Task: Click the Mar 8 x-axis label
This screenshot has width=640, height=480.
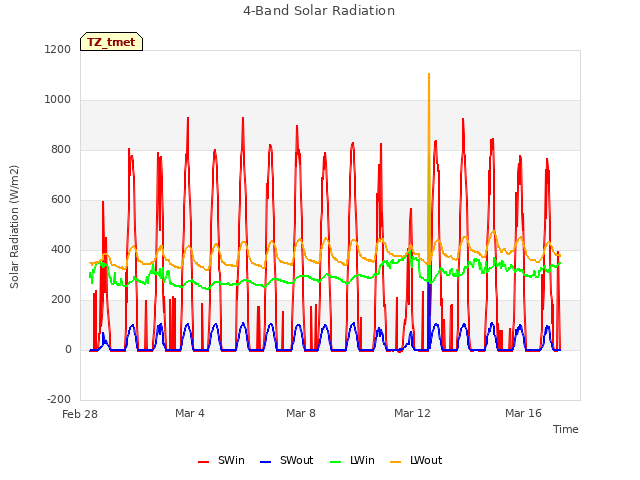Action: pos(301,413)
